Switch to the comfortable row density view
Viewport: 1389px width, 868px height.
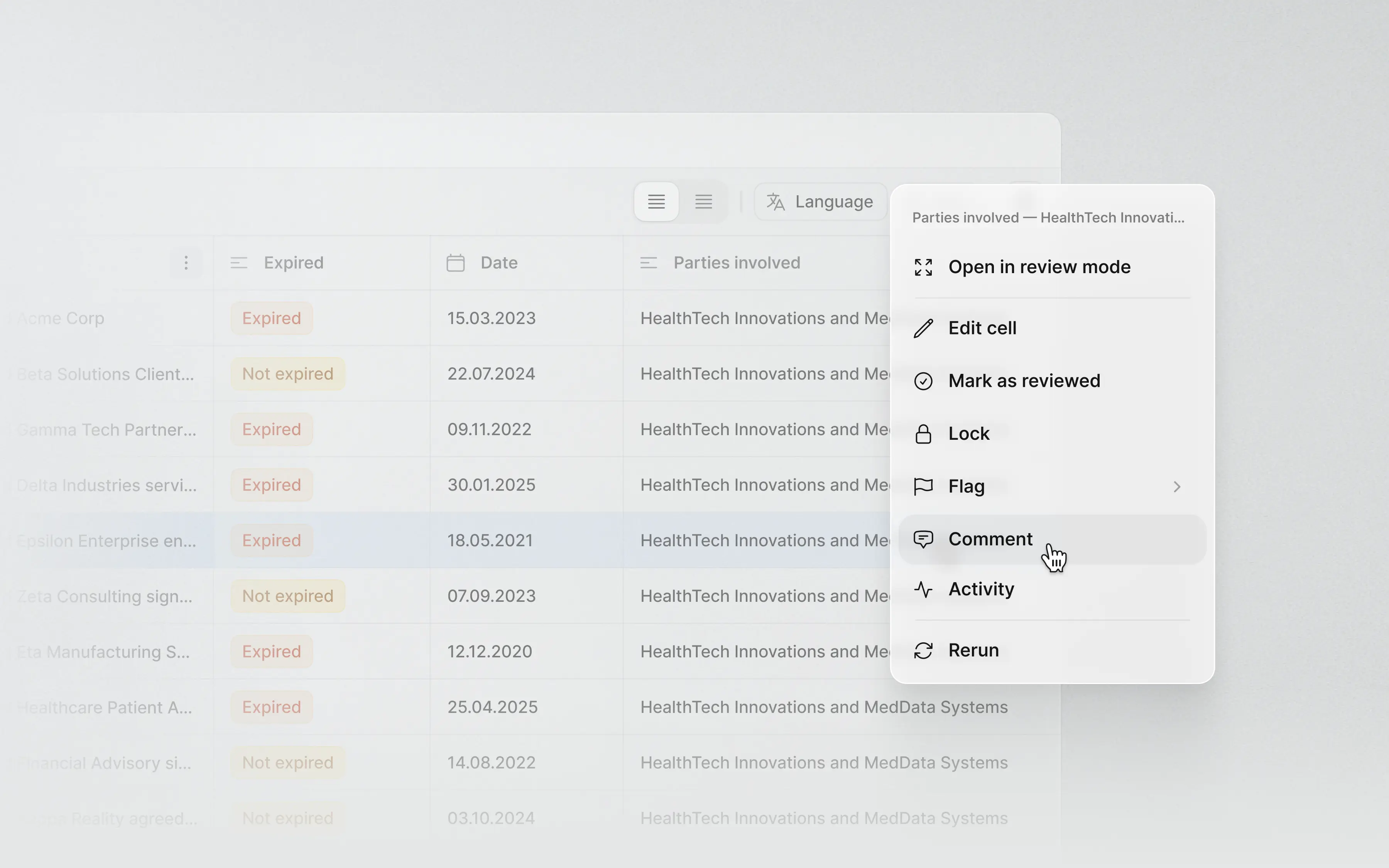pos(656,202)
